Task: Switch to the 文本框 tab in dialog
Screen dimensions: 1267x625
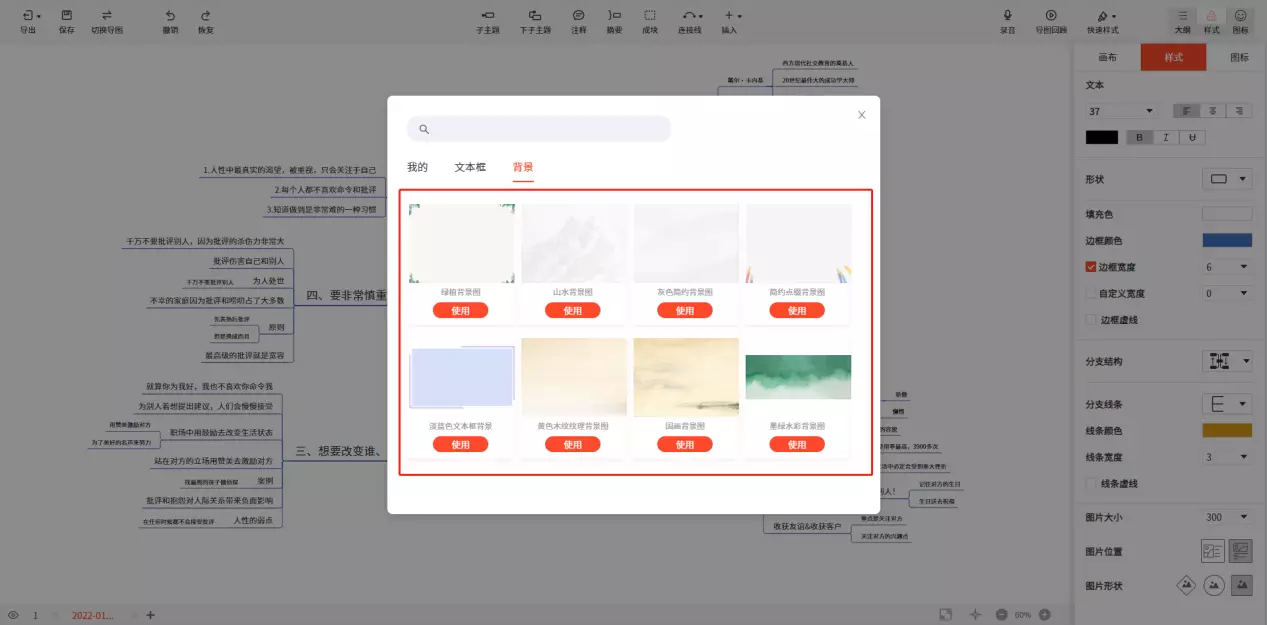Action: (x=470, y=167)
